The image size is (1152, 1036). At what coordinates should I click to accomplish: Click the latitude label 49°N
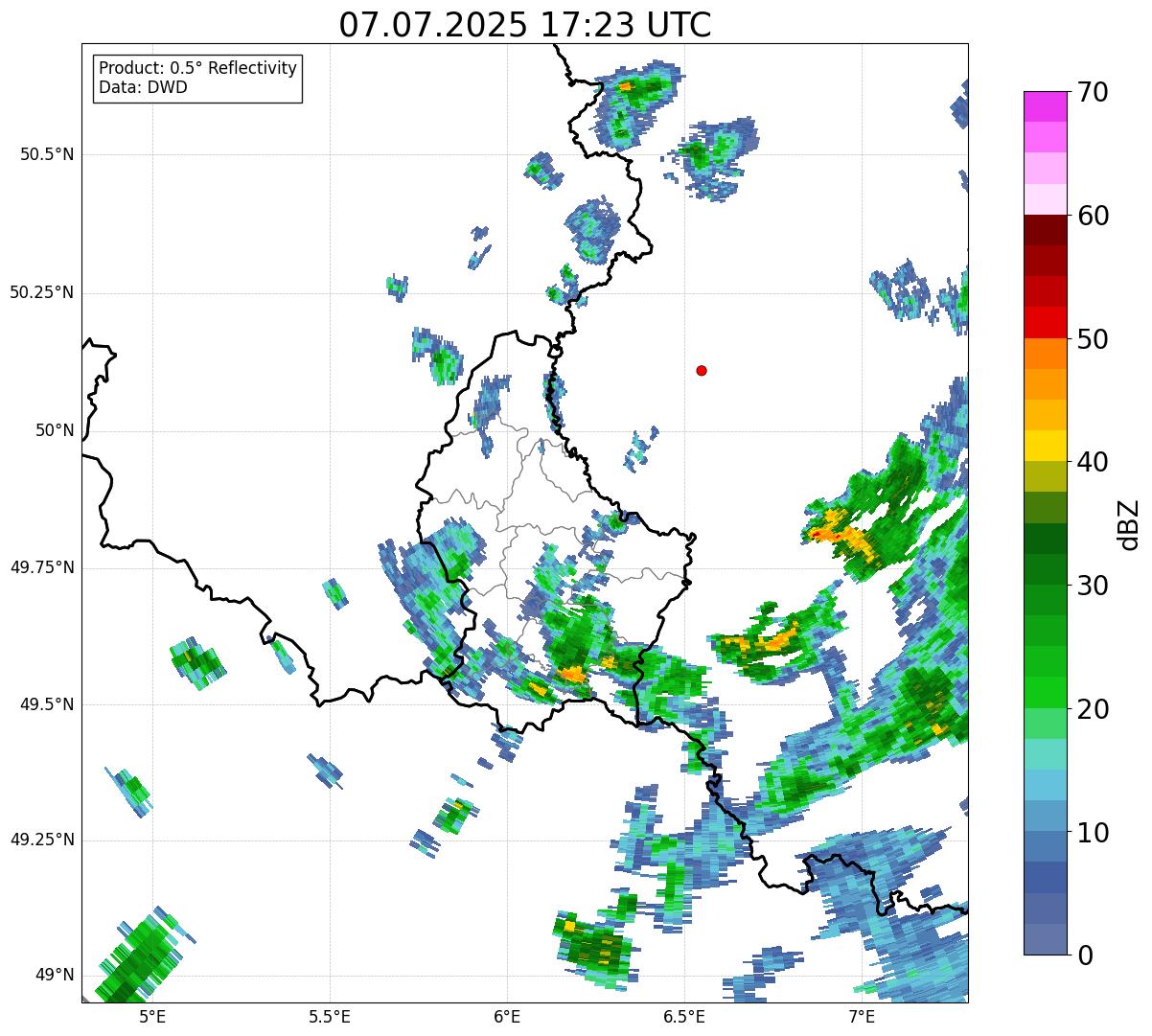click(x=54, y=975)
